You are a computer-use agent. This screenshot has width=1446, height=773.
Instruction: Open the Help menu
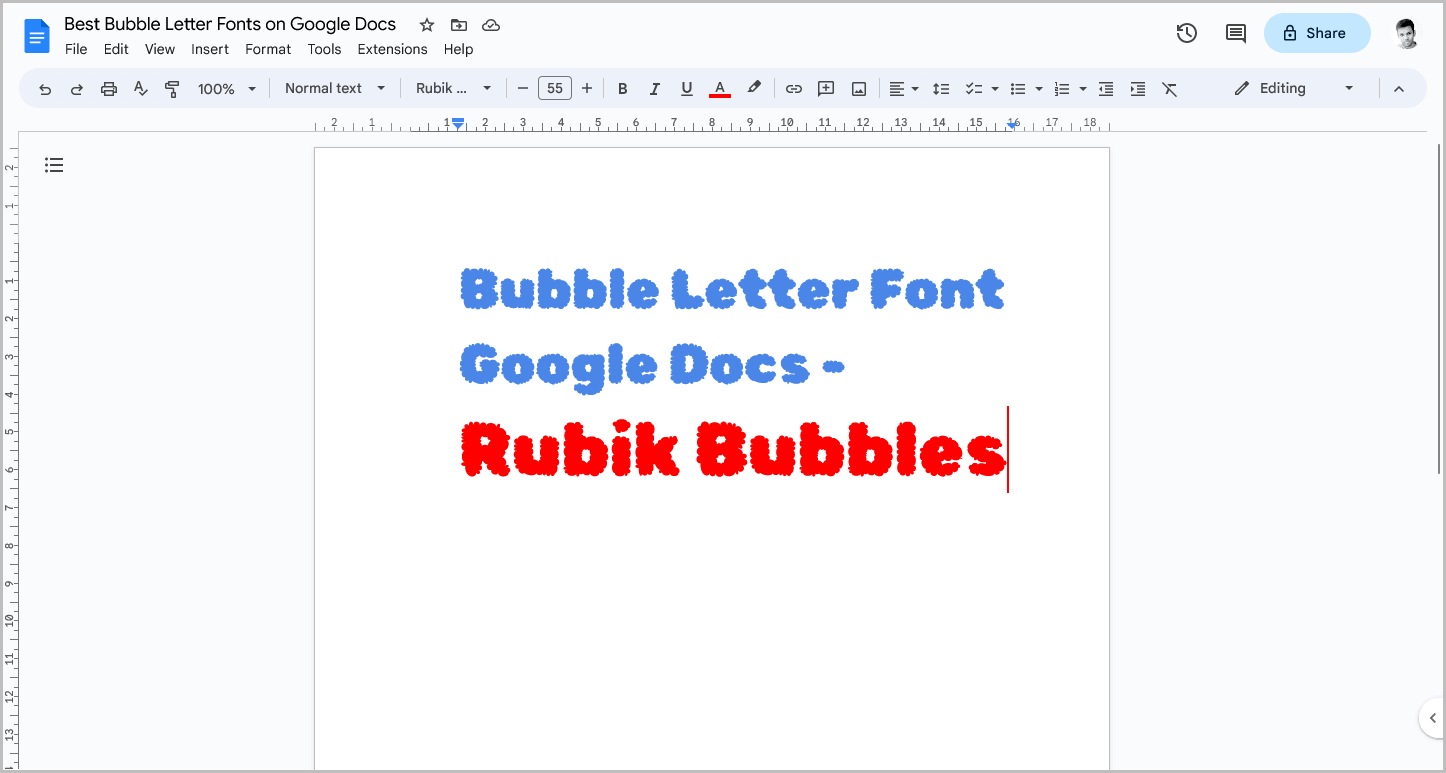458,49
